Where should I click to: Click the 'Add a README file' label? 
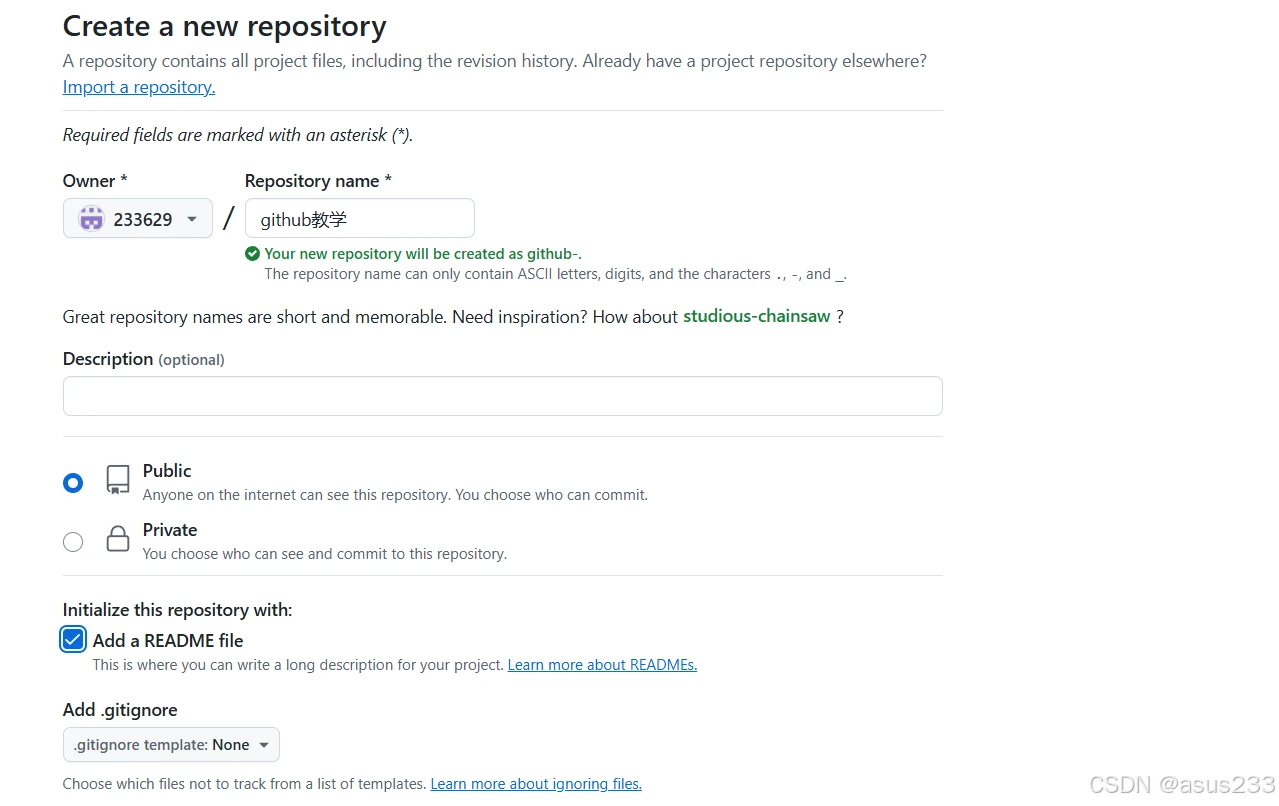168,641
